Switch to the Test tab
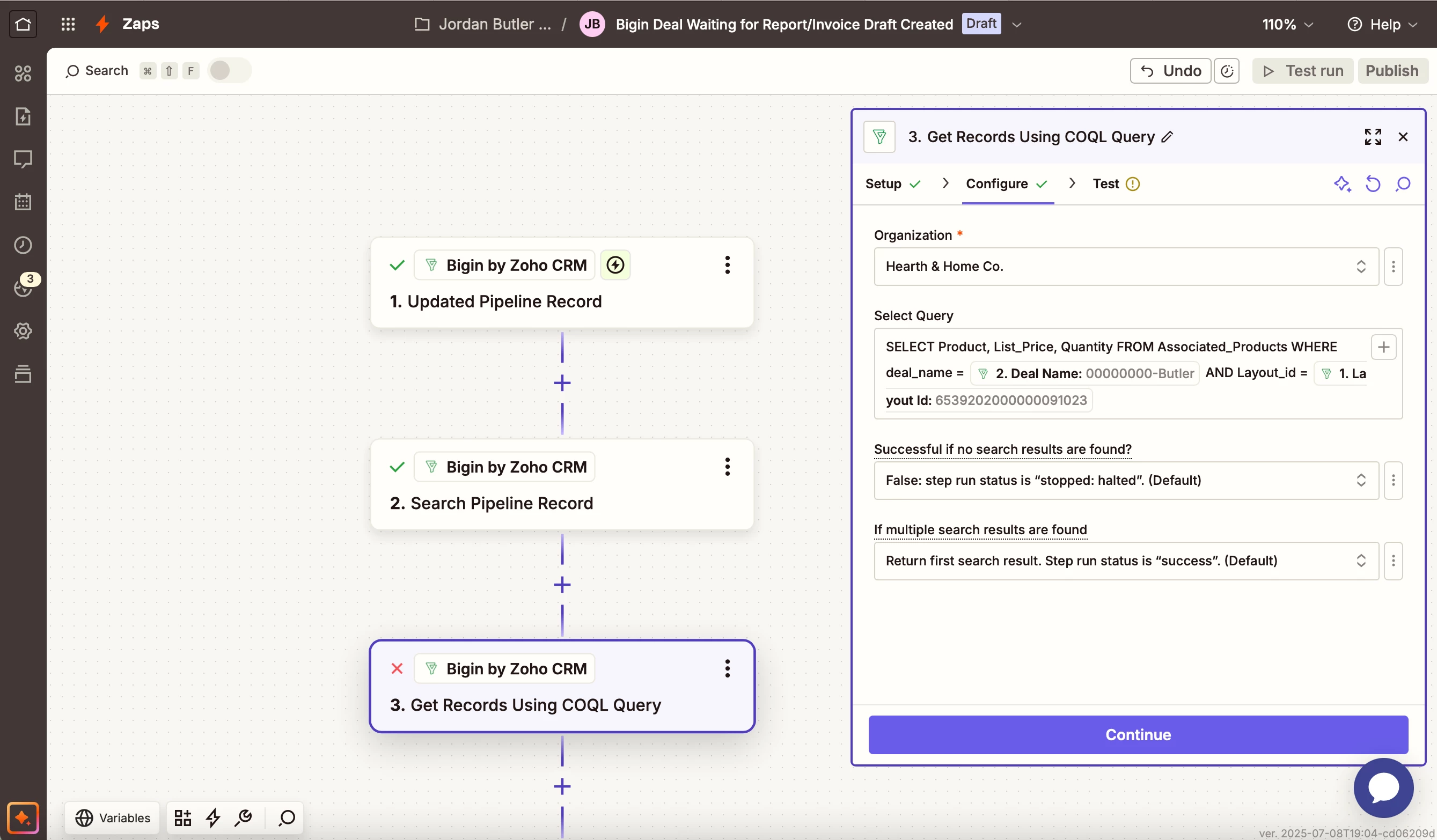Viewport: 1437px width, 840px height. [x=1116, y=183]
